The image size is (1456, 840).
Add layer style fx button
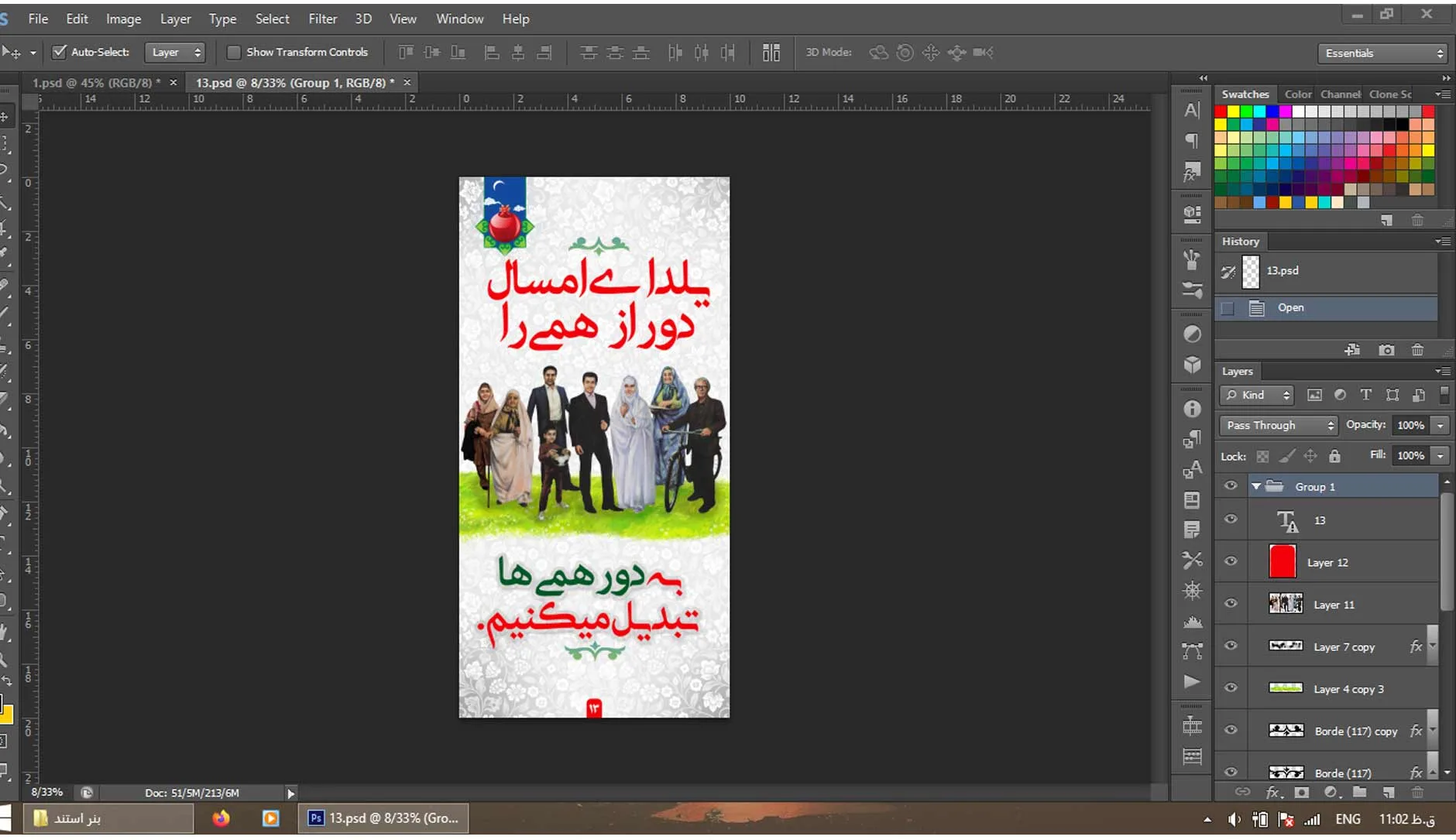(x=1272, y=792)
